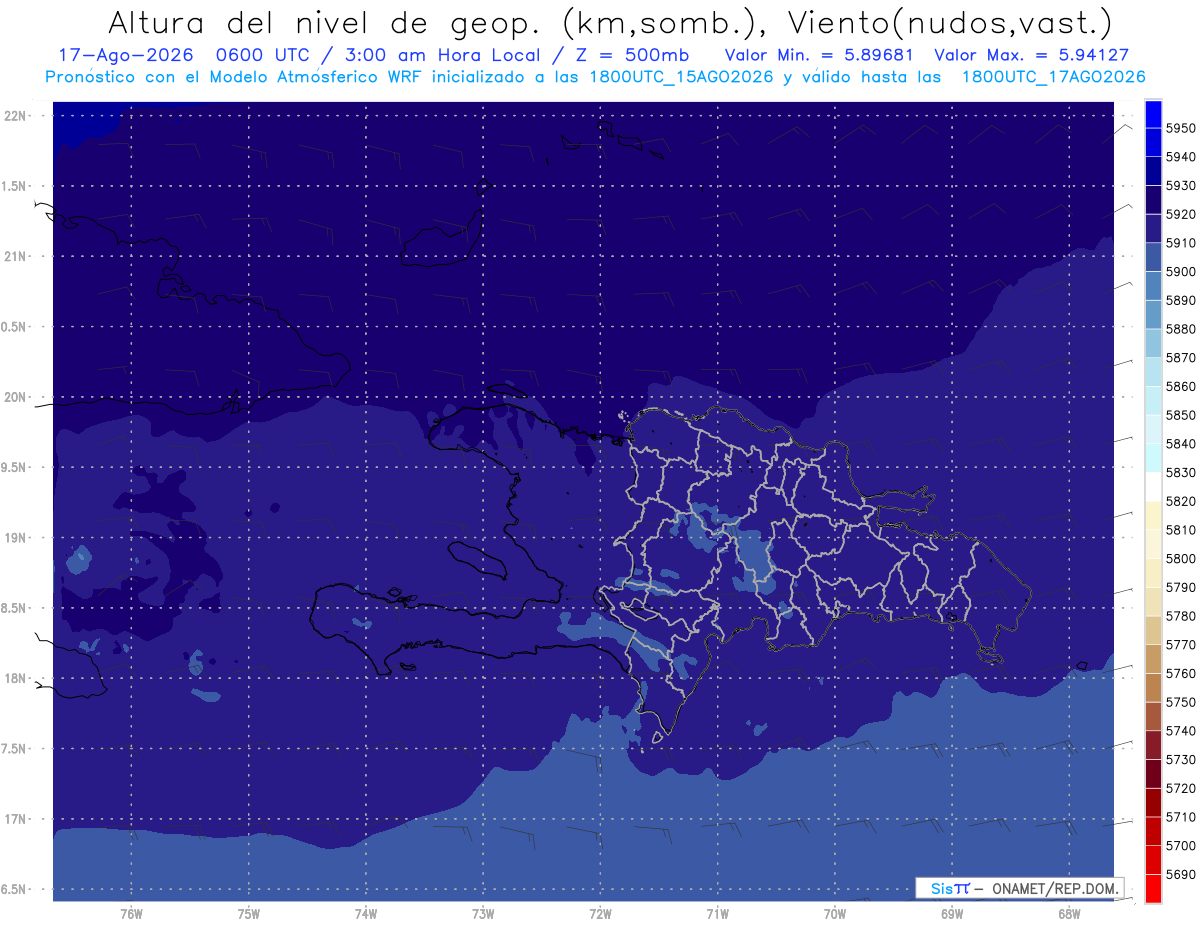Click the legend swatch between 5940 and 5950
The image size is (1200, 927).
(x=1153, y=143)
